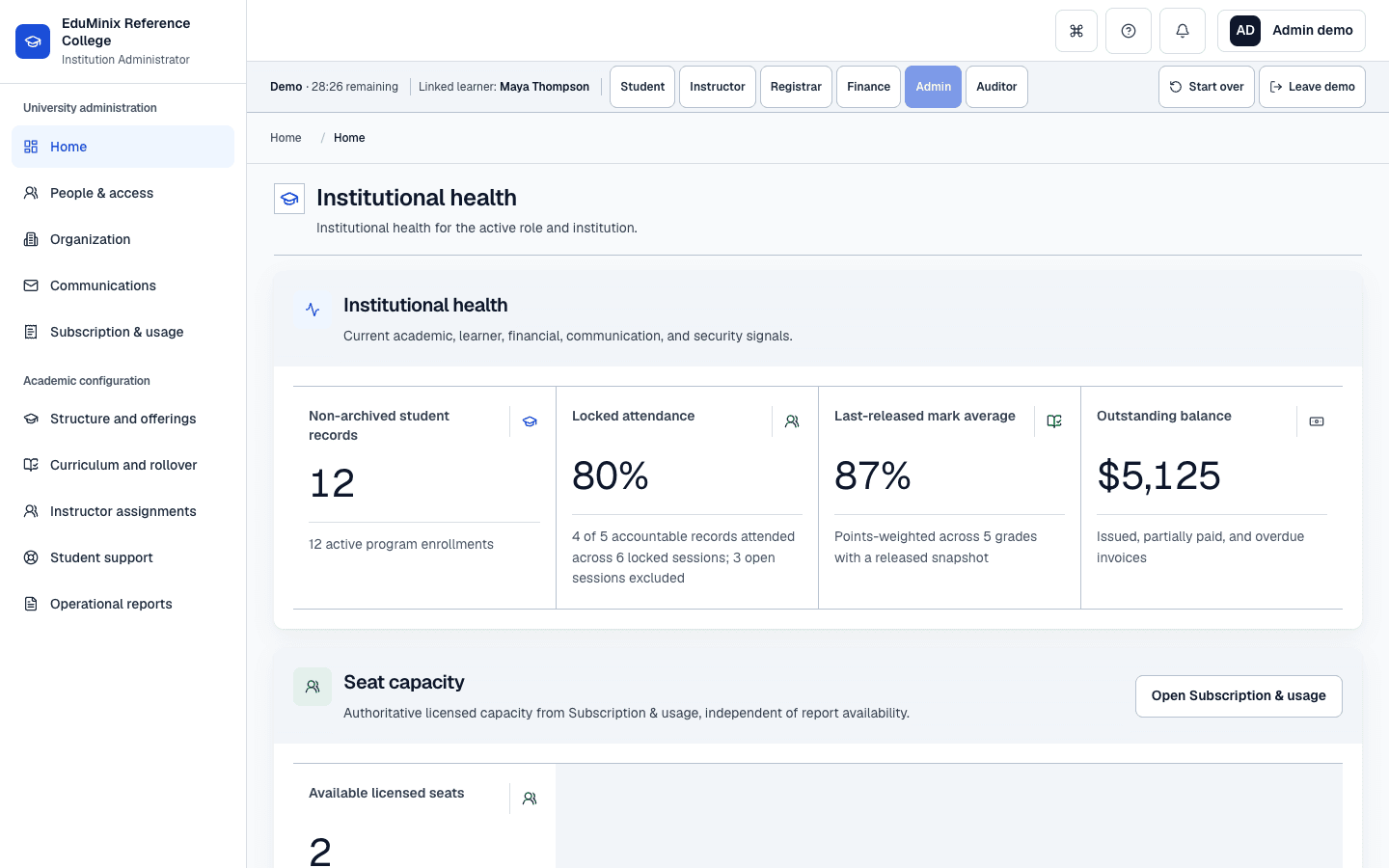1389x868 pixels.
Task: Click the 12 student records value
Action: coord(332,483)
